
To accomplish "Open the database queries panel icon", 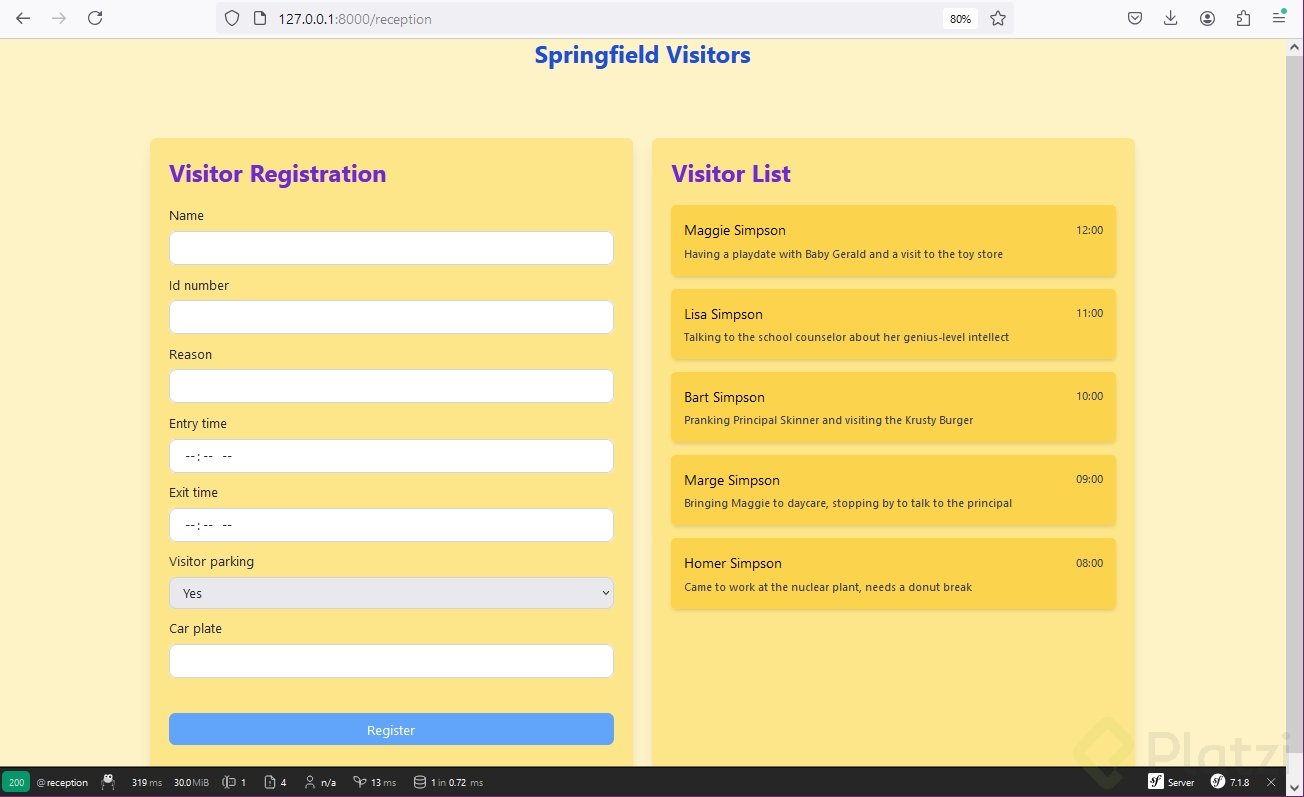I will click(x=420, y=782).
